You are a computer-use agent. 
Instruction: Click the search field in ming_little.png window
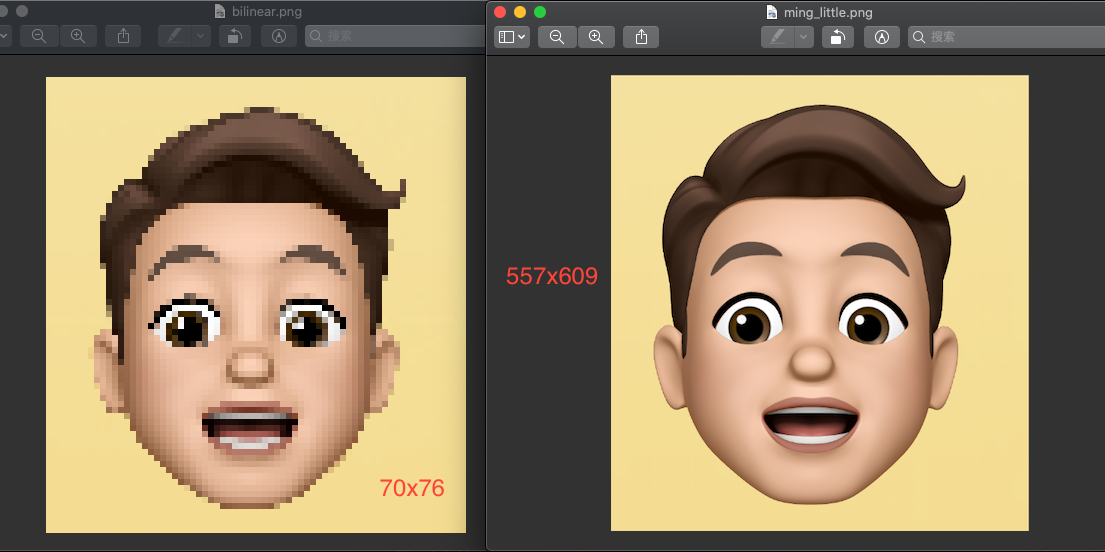(x=1006, y=37)
